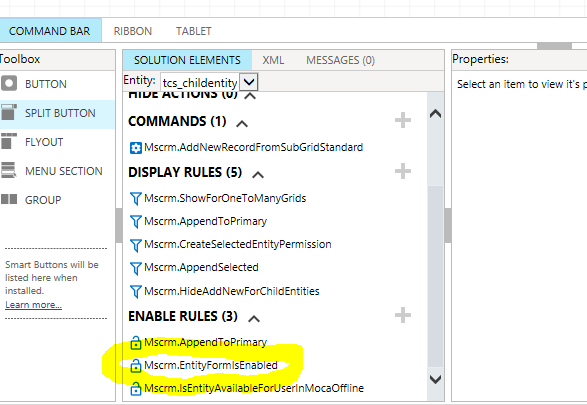Choose the FLYOUT toolbox icon

(x=9, y=141)
